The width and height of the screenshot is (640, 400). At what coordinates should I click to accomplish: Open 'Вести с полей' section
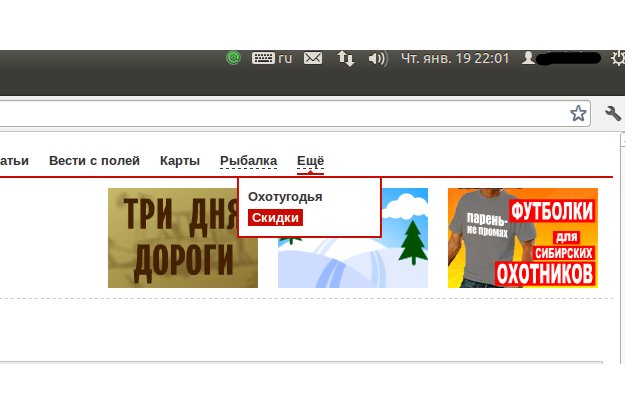pos(94,161)
